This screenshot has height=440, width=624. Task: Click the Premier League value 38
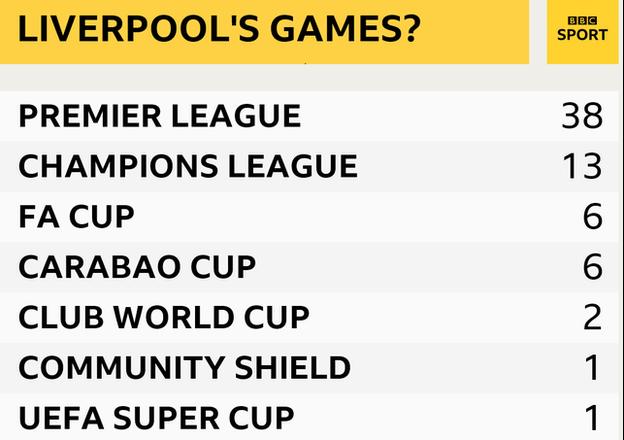[x=582, y=116]
